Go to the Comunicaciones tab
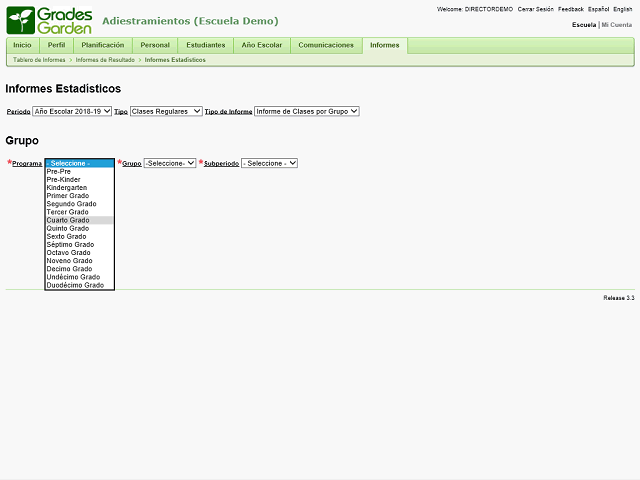 326,45
